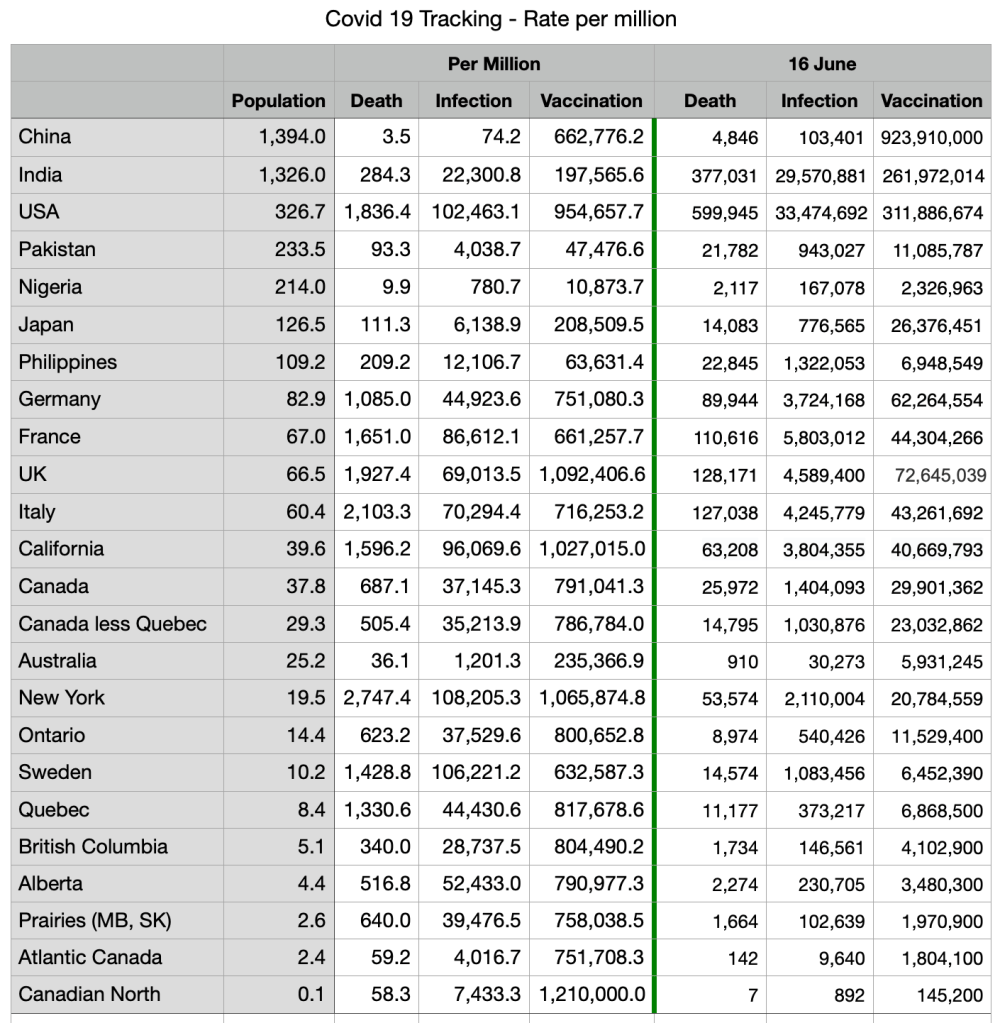1000x1023 pixels.
Task: Select China's vaccination total 923,910,000
Action: [x=932, y=138]
